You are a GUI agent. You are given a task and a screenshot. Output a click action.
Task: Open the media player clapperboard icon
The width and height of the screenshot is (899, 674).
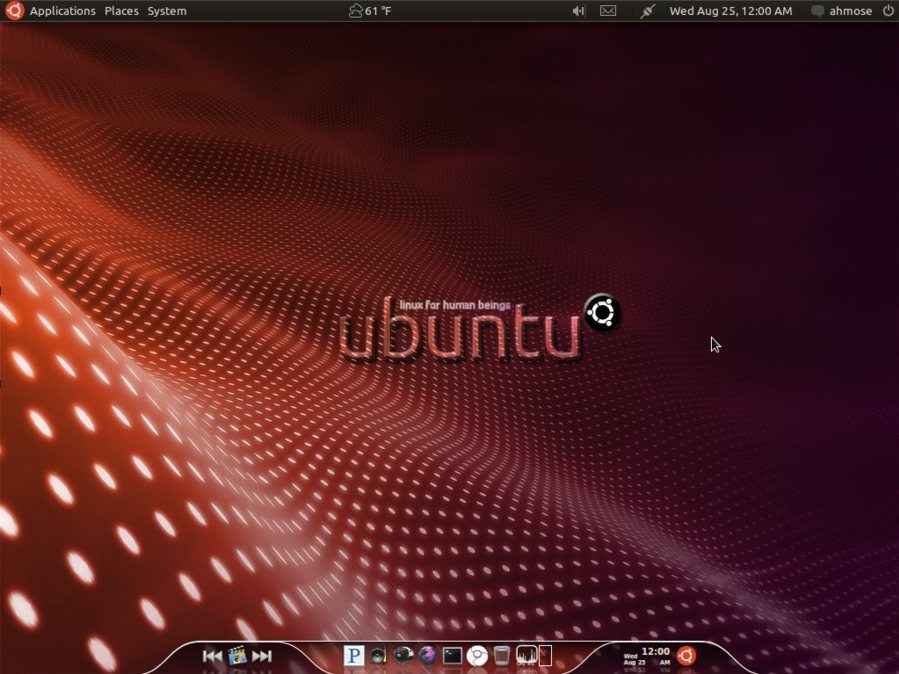click(x=237, y=656)
